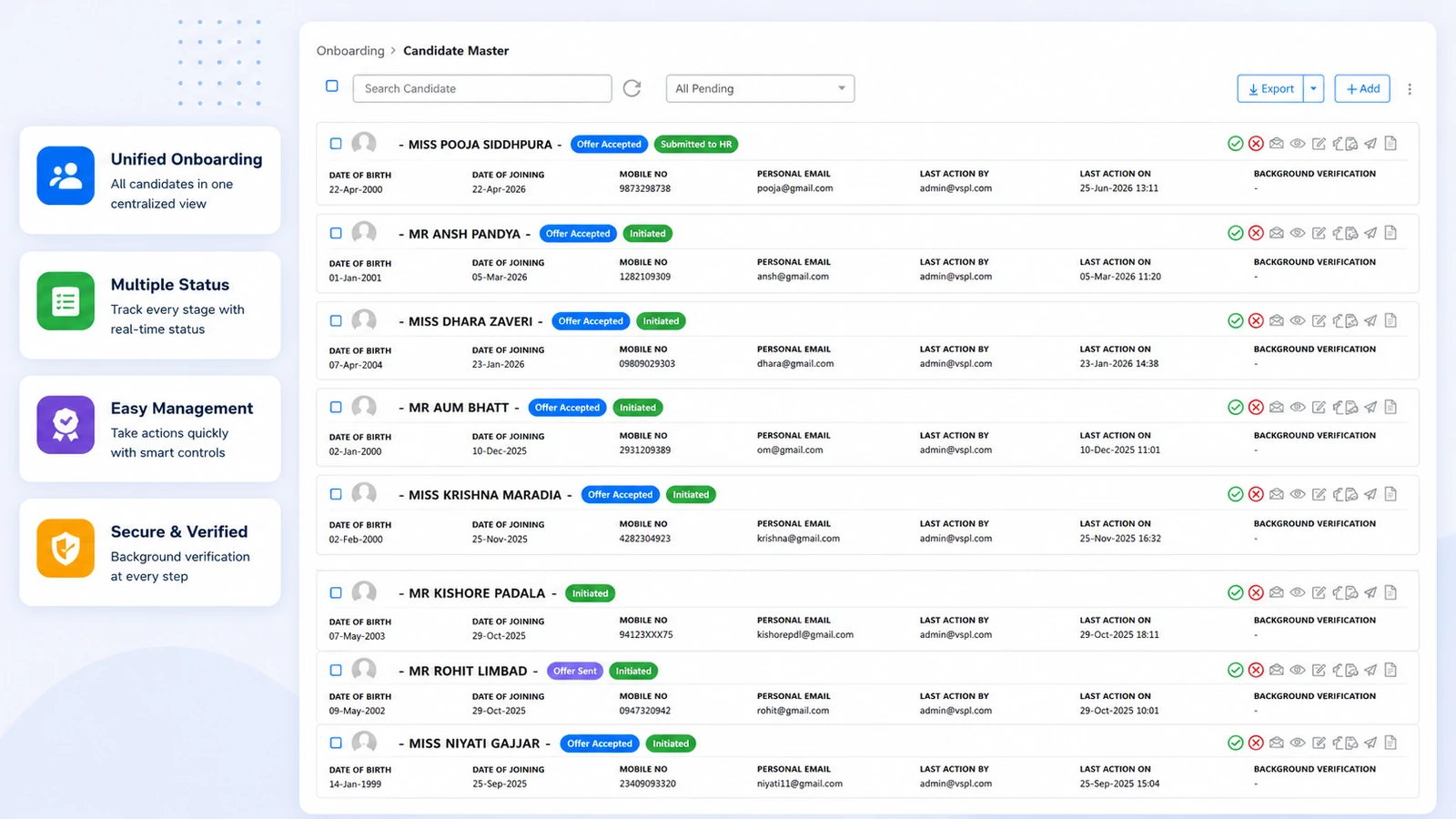This screenshot has width=1456, height=819.
Task: Click email kishorepdl@gmail.com
Action: click(x=805, y=635)
